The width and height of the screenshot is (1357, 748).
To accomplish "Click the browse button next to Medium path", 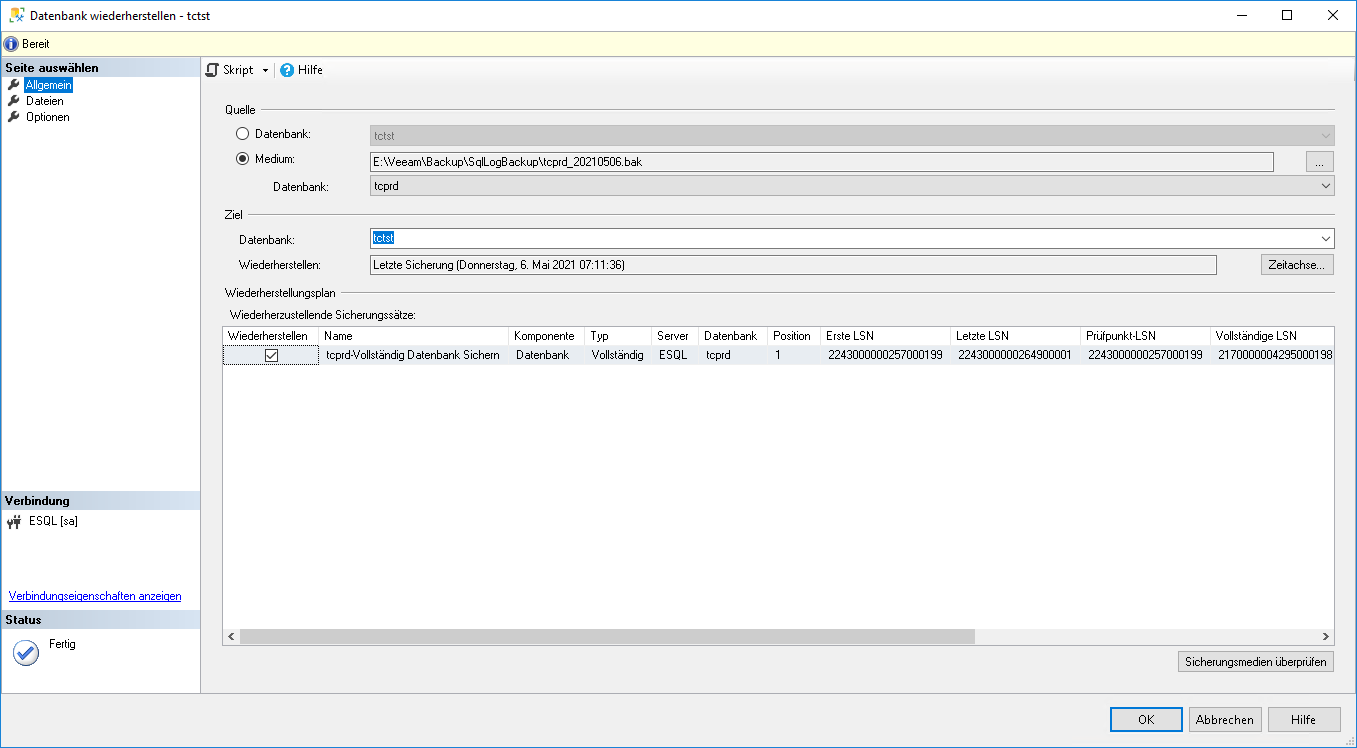I will click(1319, 162).
